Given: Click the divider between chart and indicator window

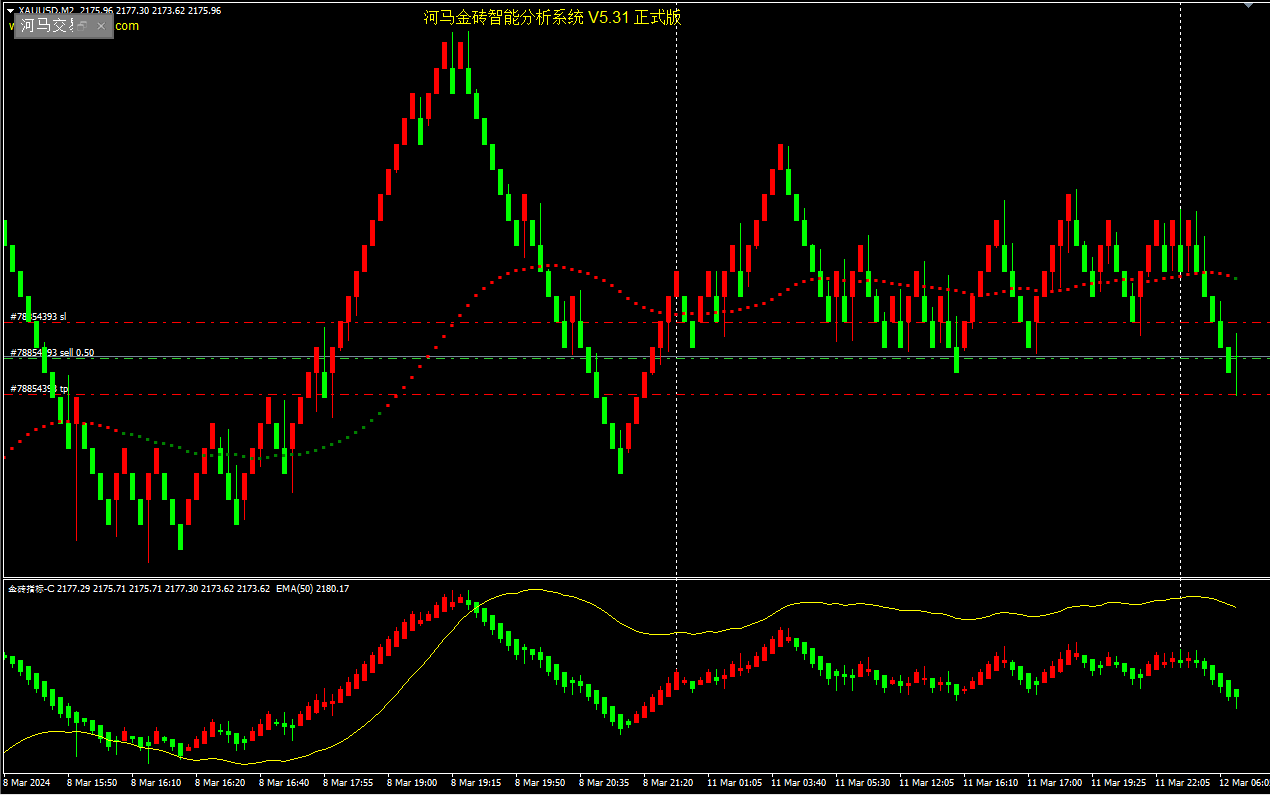Looking at the screenshot, I should pos(635,578).
